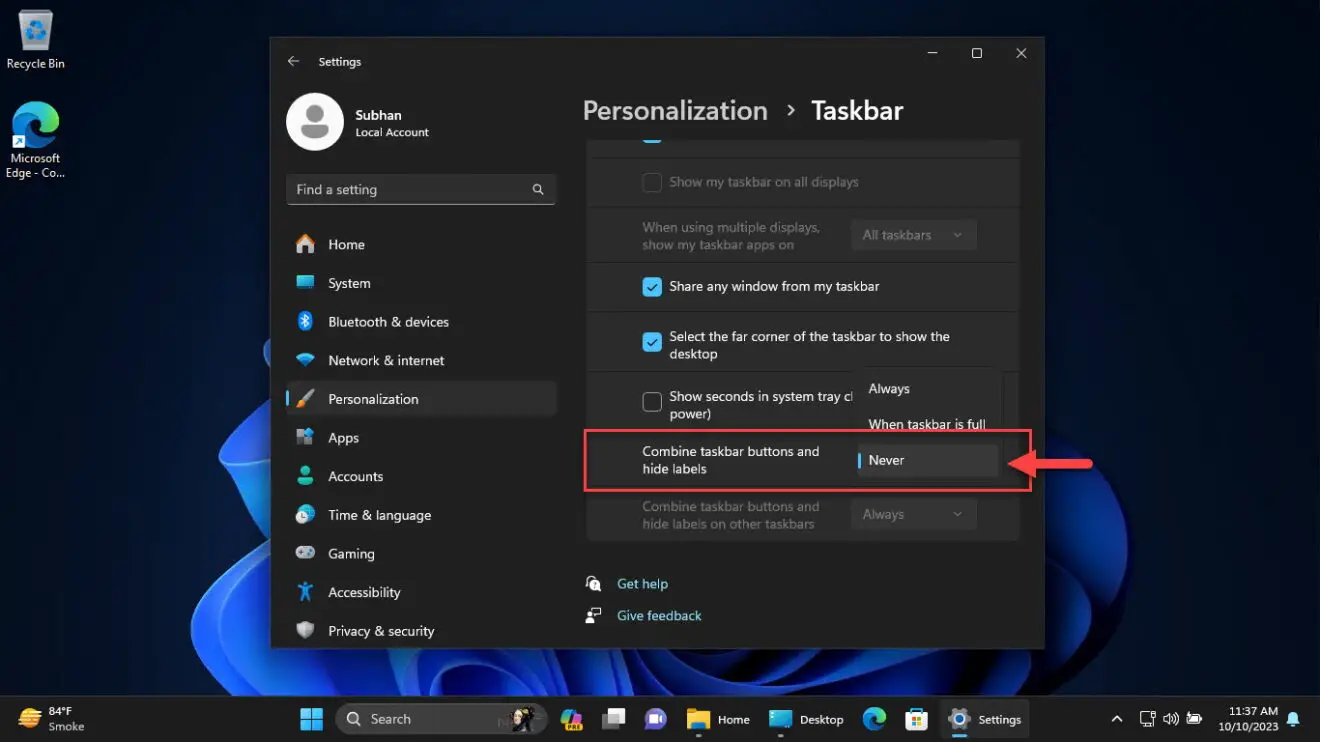This screenshot has width=1320, height=742.
Task: Open Network & internet settings
Action: point(386,360)
